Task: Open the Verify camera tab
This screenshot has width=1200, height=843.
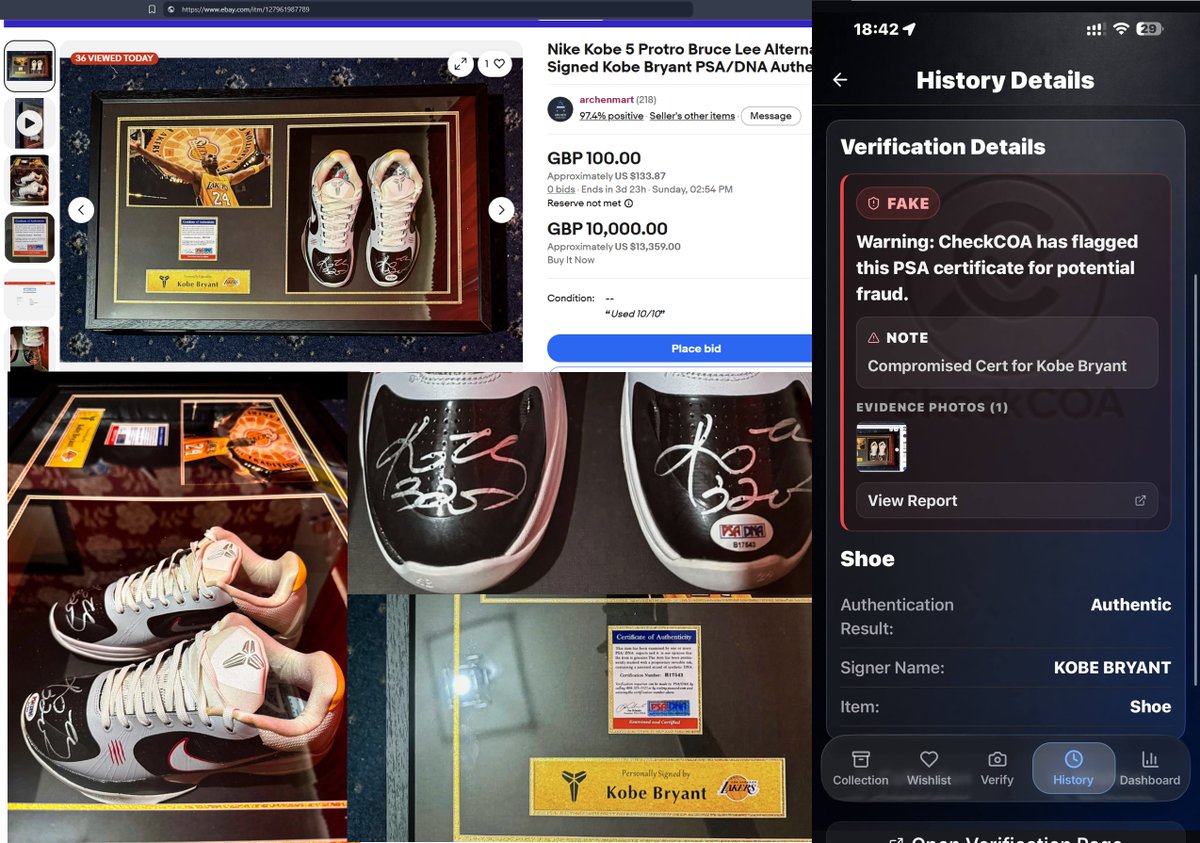Action: coord(997,768)
